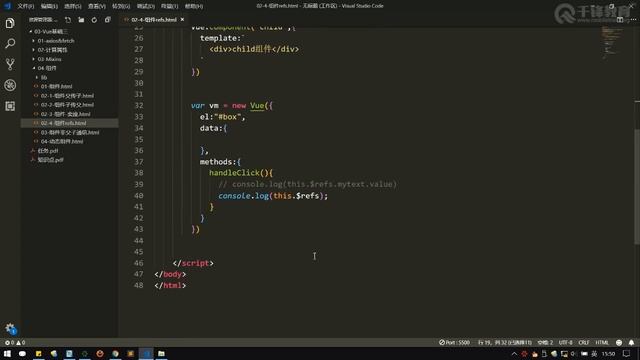
Task: Click the UTF-8 encoding in status bar
Action: pos(565,342)
